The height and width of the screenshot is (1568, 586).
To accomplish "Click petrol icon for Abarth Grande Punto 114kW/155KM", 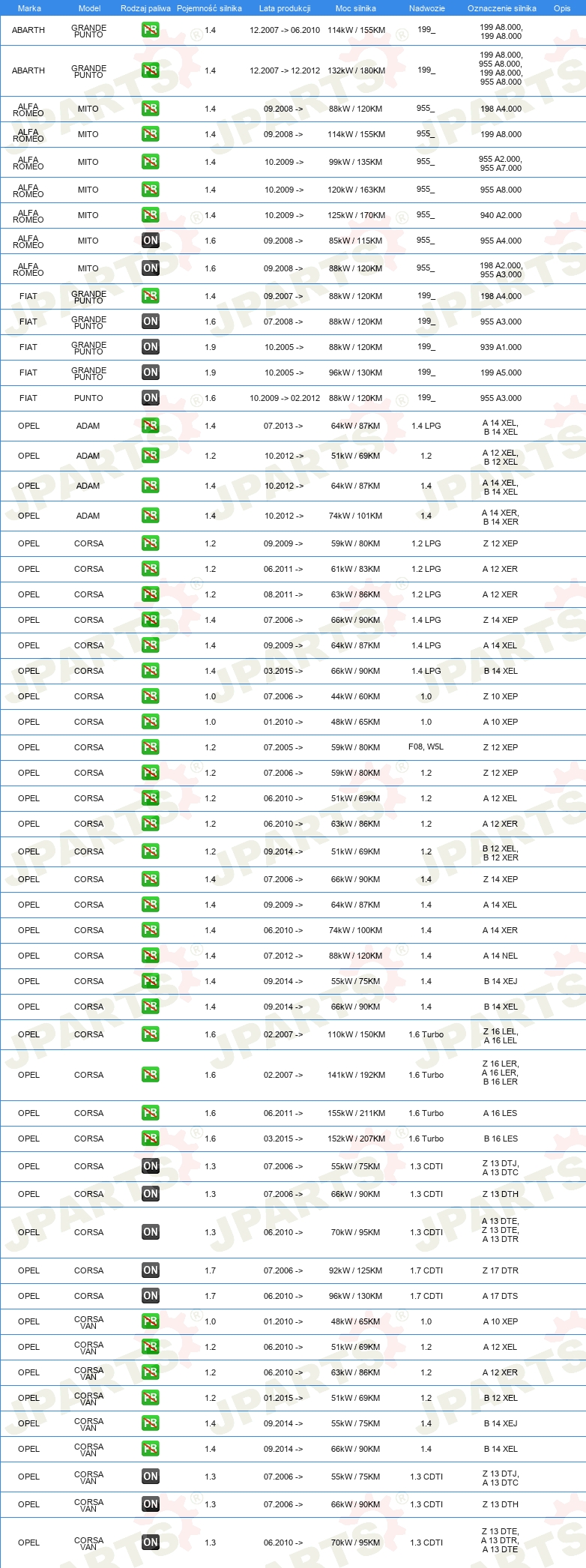I will pos(151,30).
